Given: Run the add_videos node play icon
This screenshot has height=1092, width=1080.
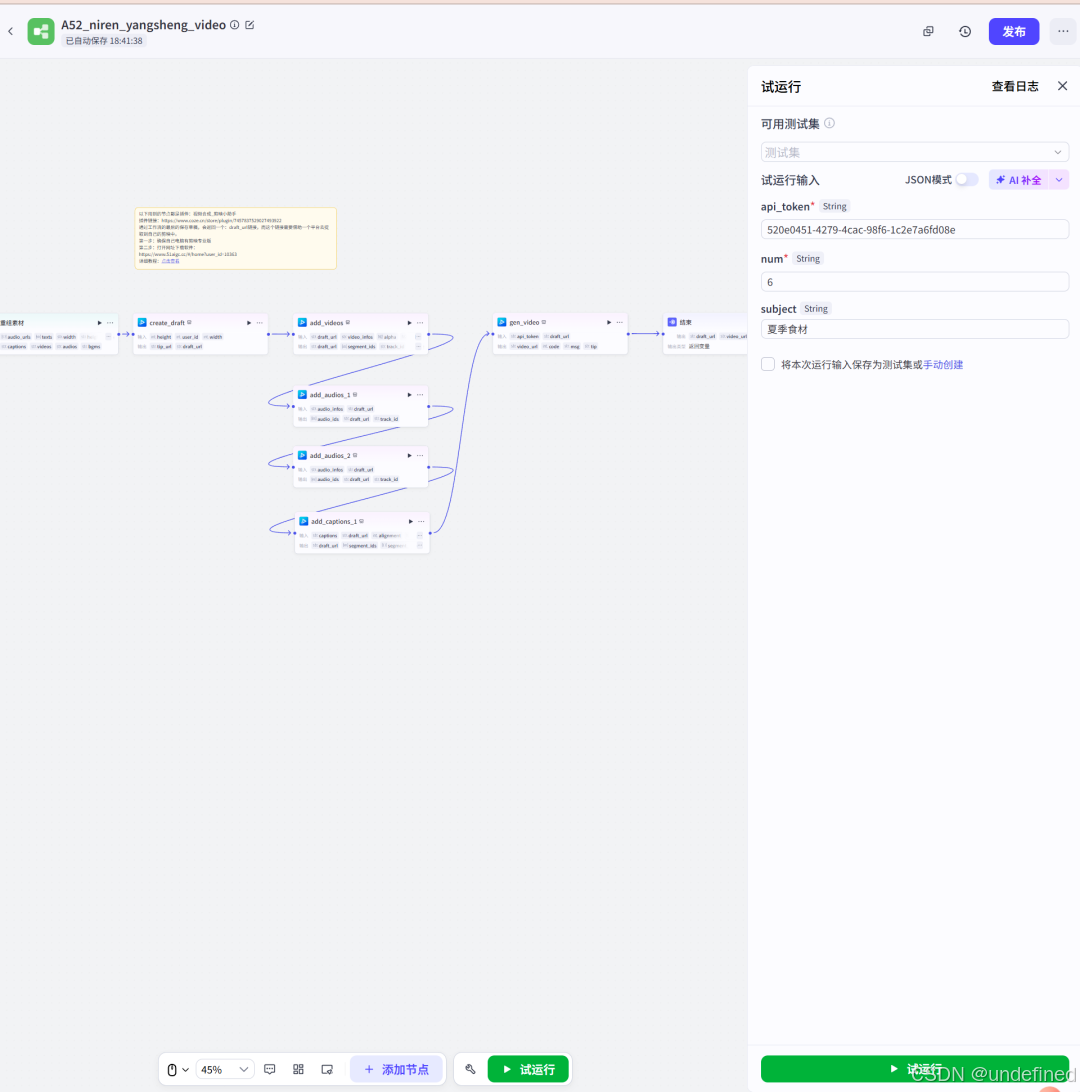Looking at the screenshot, I should click(409, 322).
